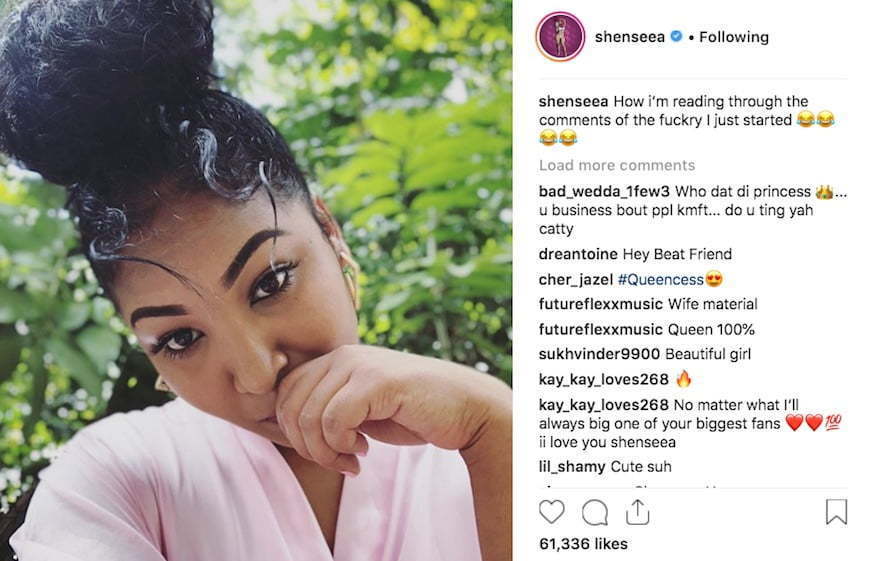Save the post with the bookmark icon
The width and height of the screenshot is (870, 561).
pyautogui.click(x=836, y=512)
